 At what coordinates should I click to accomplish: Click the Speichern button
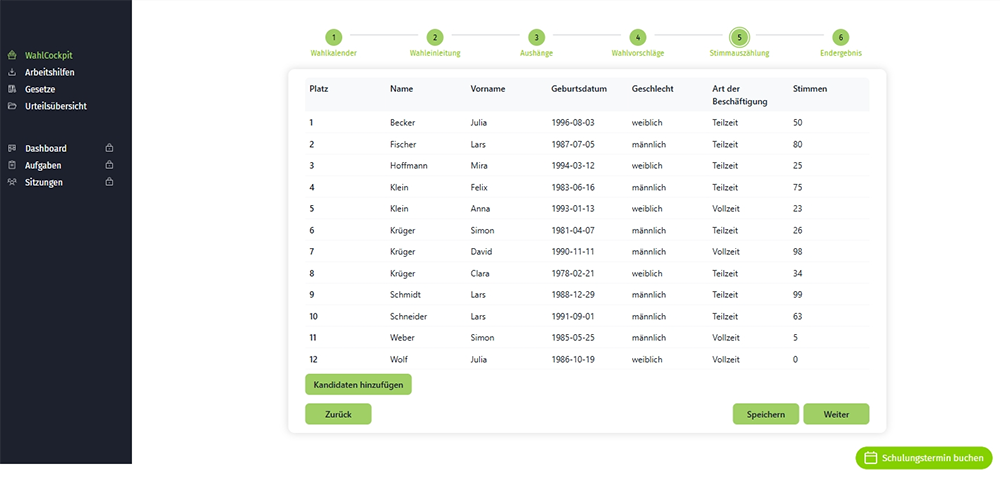click(x=765, y=414)
